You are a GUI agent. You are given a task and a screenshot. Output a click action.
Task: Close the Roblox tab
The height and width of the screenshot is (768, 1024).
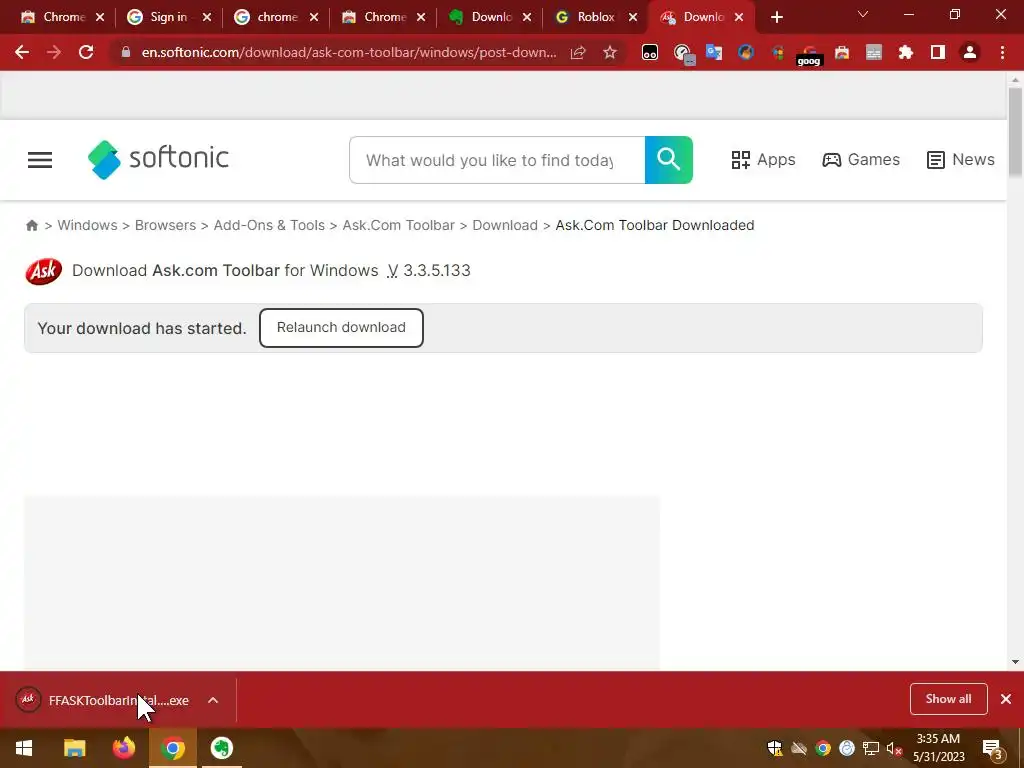point(632,18)
